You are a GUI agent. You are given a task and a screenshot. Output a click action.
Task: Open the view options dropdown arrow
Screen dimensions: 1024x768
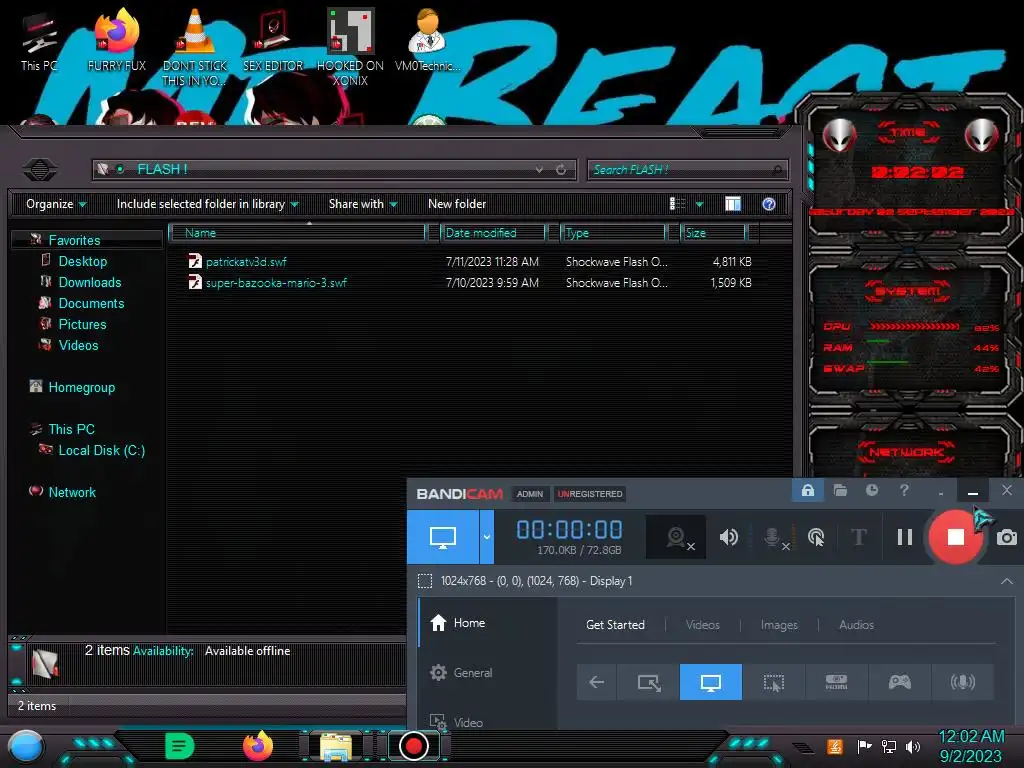click(699, 204)
